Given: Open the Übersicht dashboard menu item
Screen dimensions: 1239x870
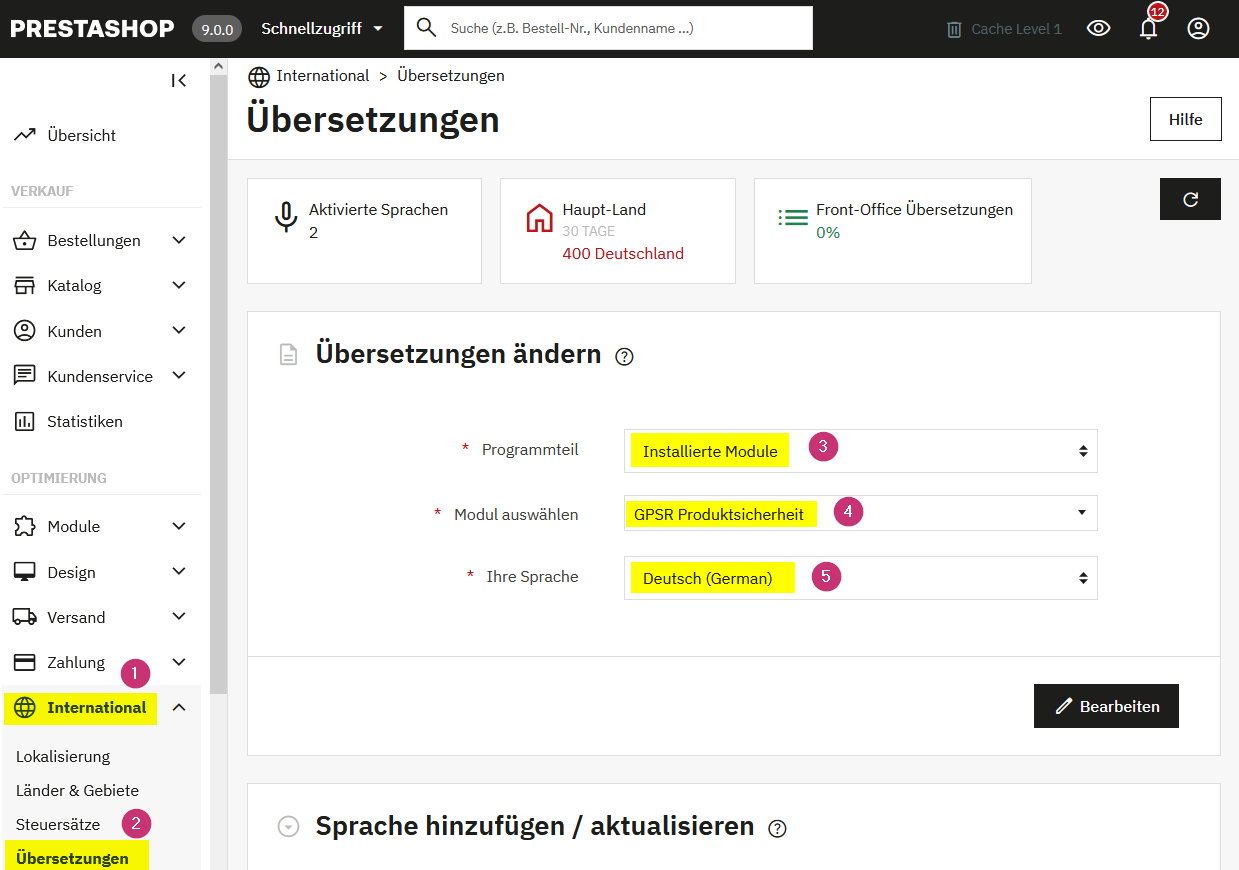Looking at the screenshot, I should (81, 135).
